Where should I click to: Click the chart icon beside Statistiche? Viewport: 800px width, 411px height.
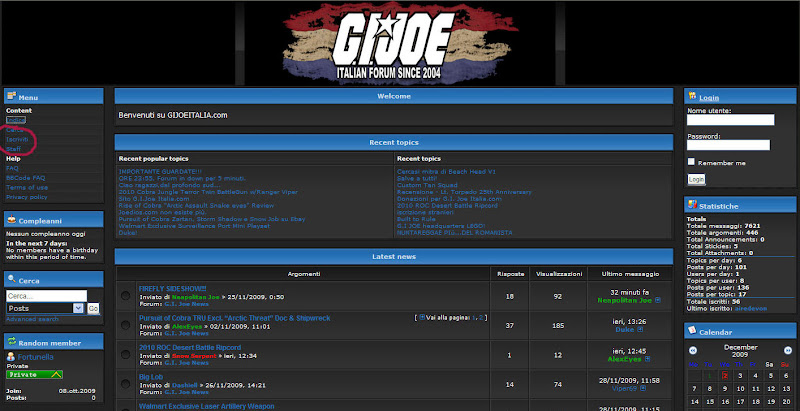point(692,205)
